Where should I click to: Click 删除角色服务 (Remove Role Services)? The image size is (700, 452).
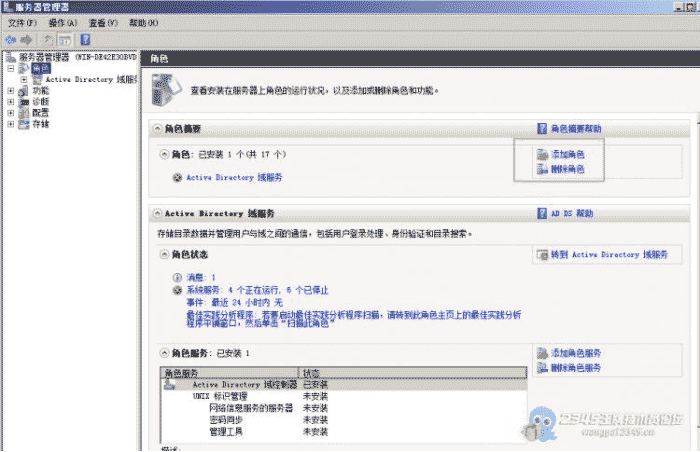(575, 368)
